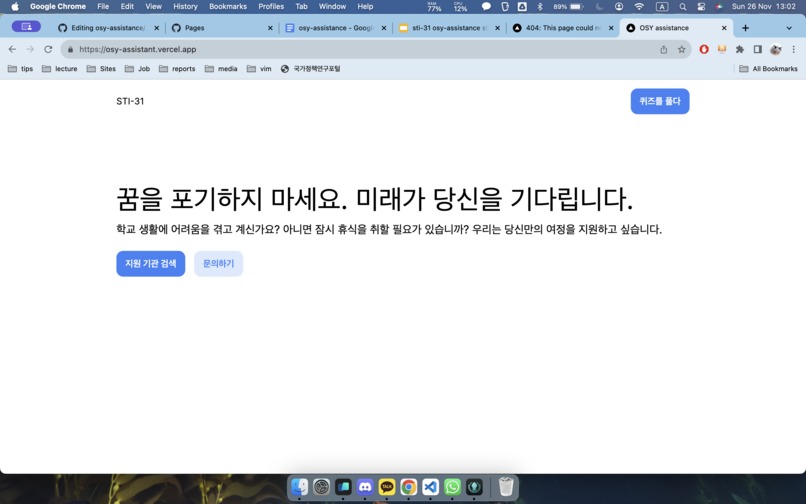Click the battery status in menu bar
806x504 pixels.
pyautogui.click(x=568, y=7)
